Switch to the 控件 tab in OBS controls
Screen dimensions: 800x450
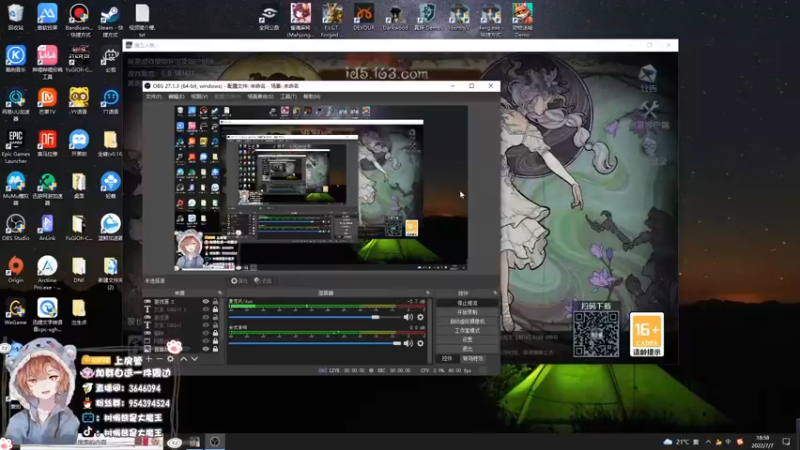point(447,359)
